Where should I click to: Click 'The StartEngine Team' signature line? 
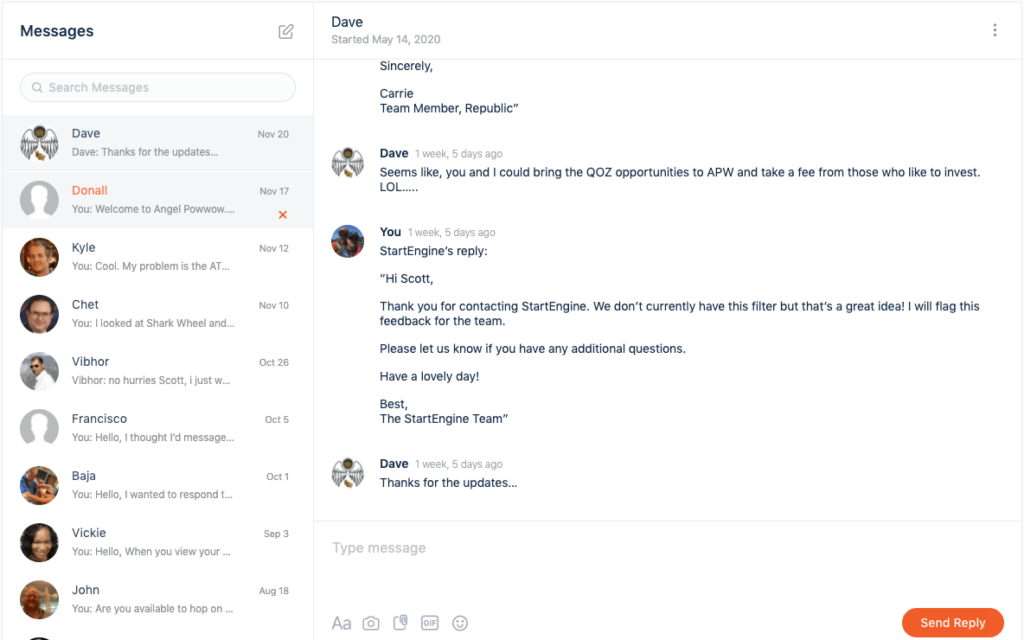coord(444,419)
